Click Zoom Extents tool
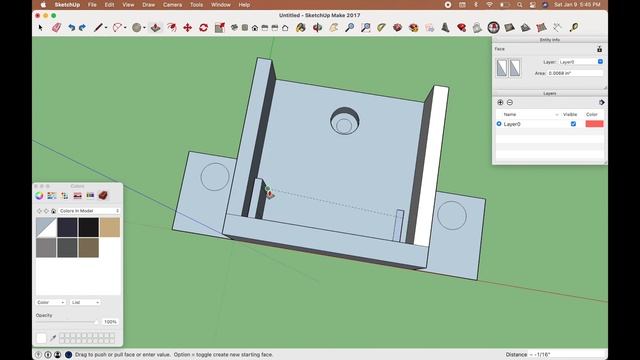The width and height of the screenshot is (640, 360). pos(366,27)
